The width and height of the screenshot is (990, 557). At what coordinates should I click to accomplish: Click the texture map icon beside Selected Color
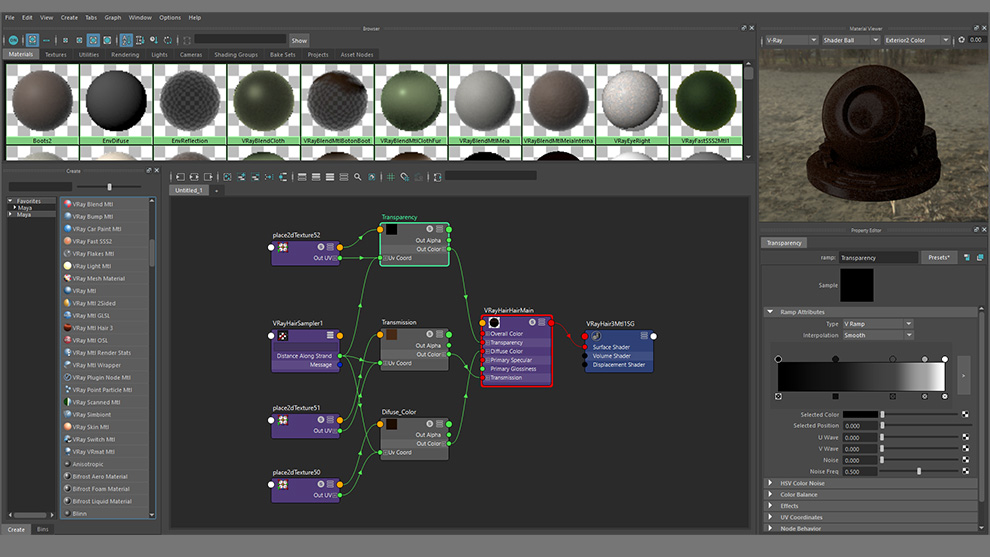click(x=965, y=414)
